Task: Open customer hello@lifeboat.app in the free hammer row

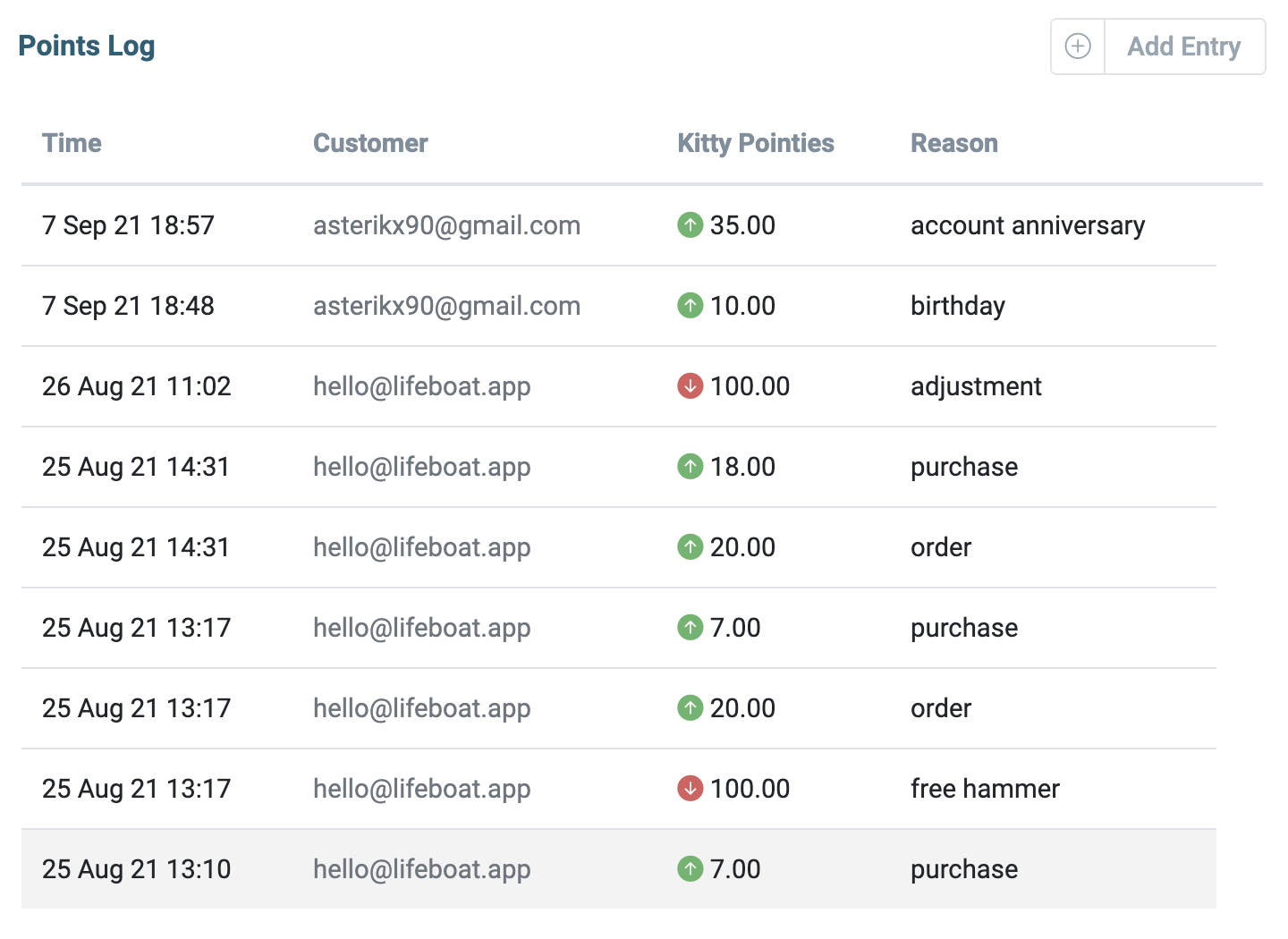Action: [422, 789]
